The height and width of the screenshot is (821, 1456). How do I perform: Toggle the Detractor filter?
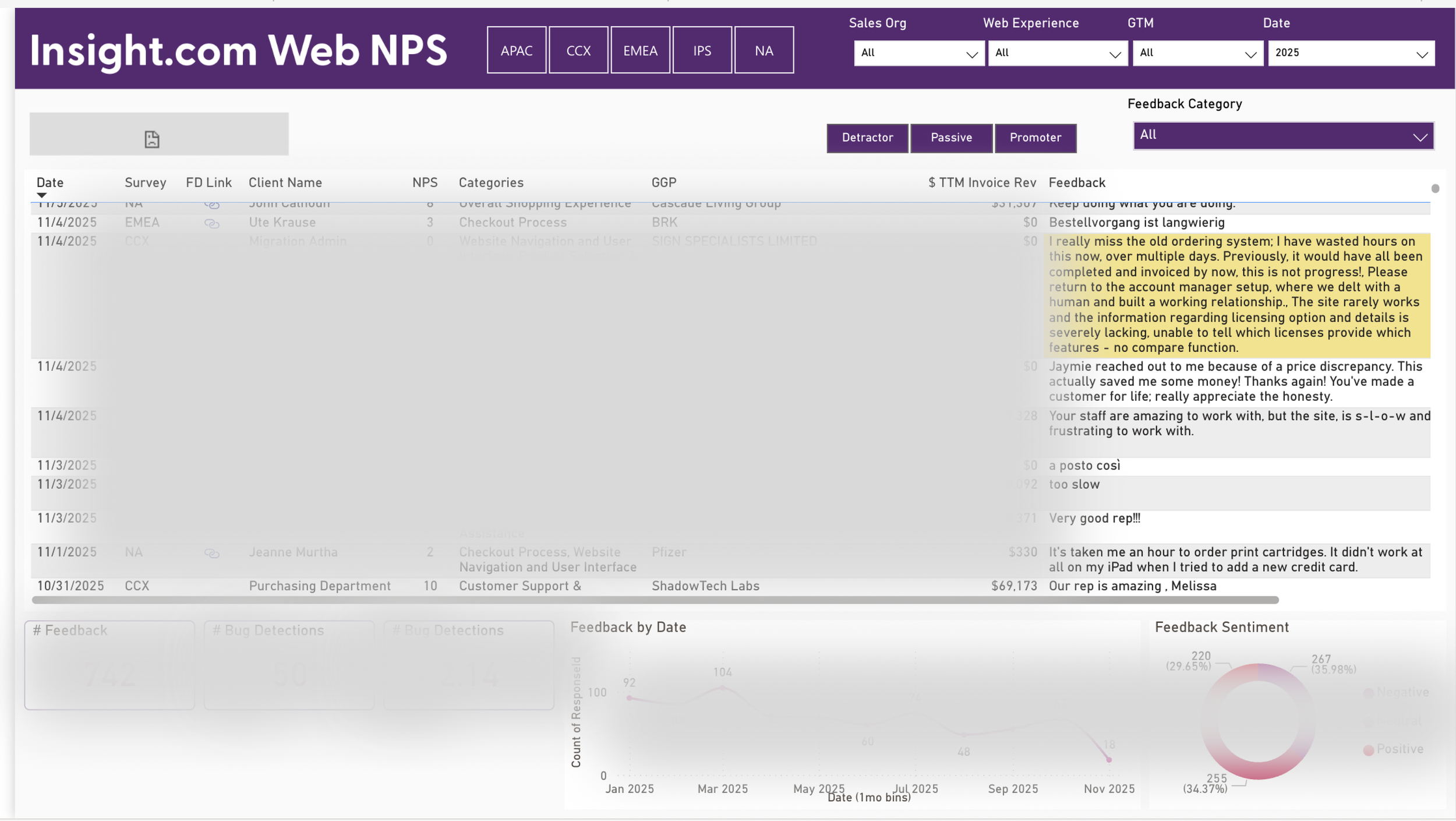867,138
